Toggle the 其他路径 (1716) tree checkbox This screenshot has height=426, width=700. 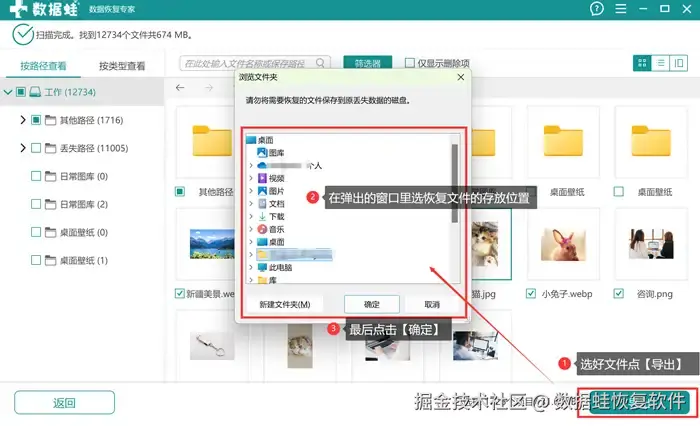coord(36,120)
